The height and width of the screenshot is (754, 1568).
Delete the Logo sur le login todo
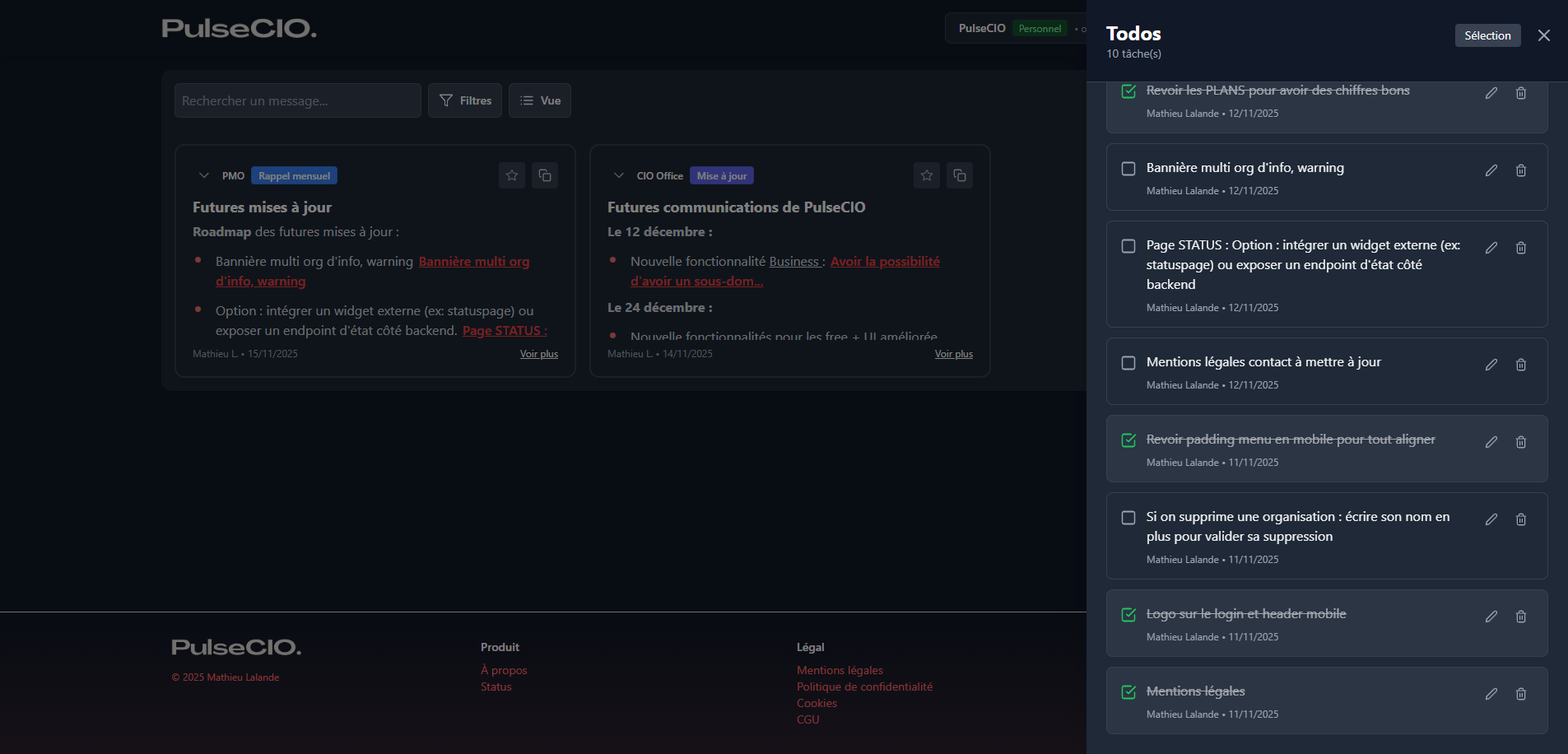point(1521,617)
